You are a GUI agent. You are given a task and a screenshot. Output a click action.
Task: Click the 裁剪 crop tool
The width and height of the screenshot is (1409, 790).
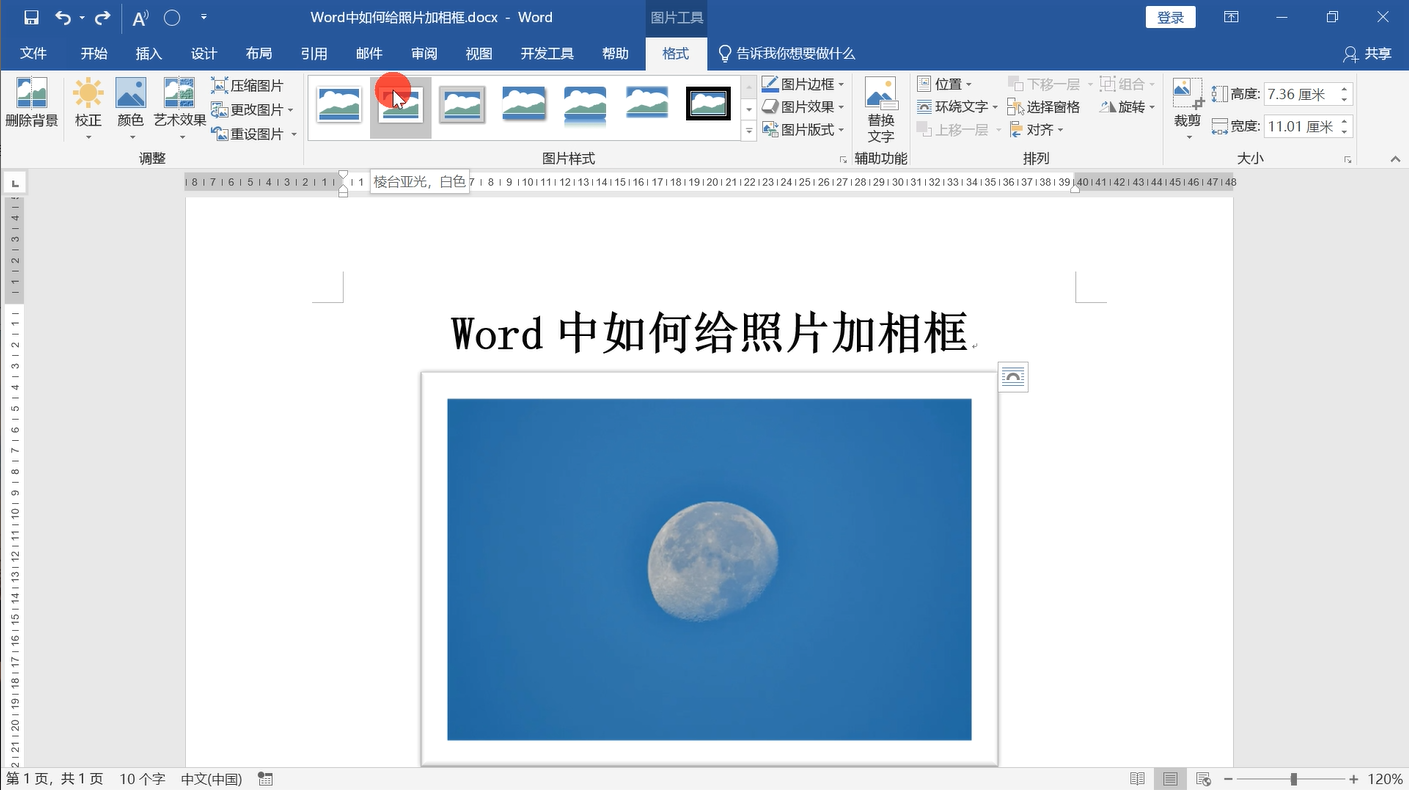[1188, 109]
